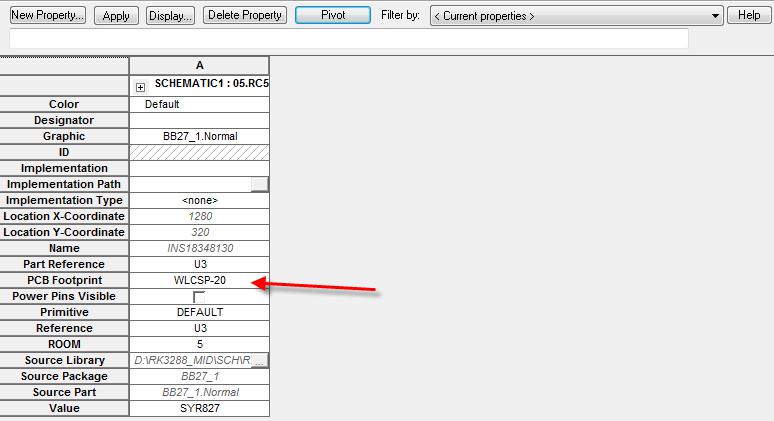
Task: Open the Display options button
Action: pyautogui.click(x=170, y=16)
